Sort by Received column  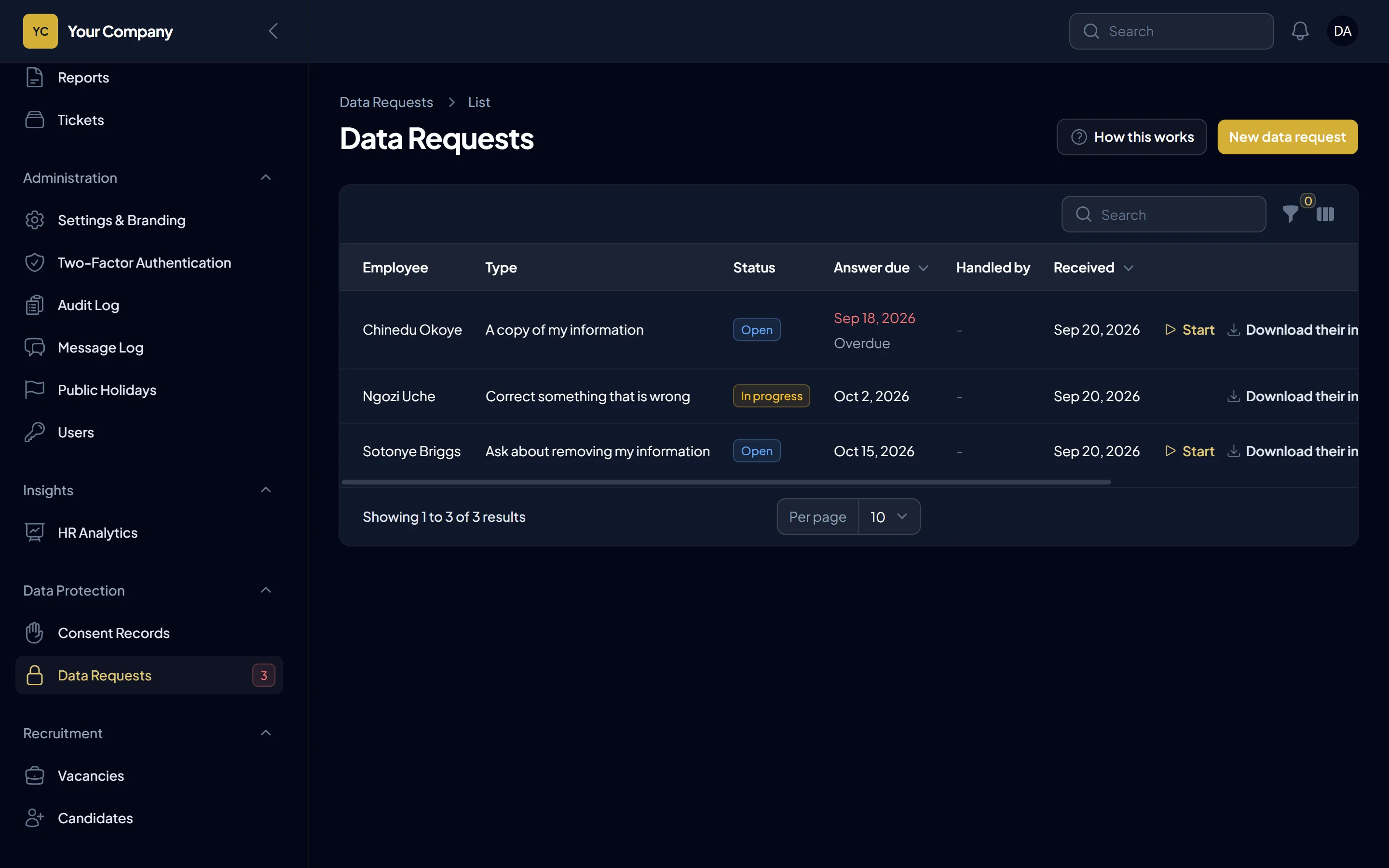point(1093,268)
